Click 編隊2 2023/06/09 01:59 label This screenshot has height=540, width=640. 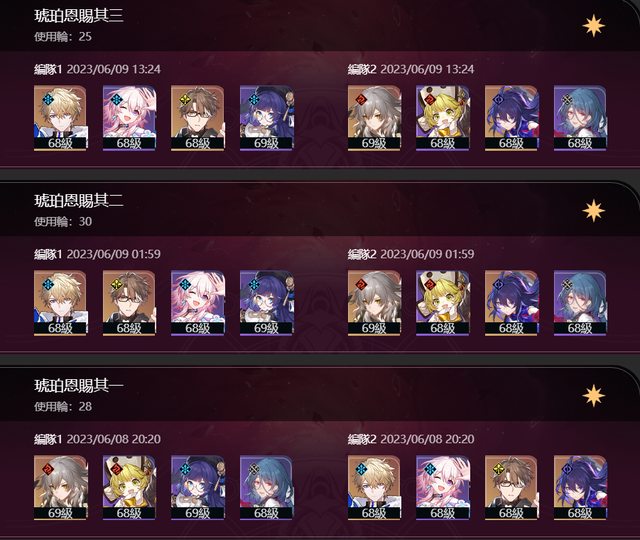point(411,254)
